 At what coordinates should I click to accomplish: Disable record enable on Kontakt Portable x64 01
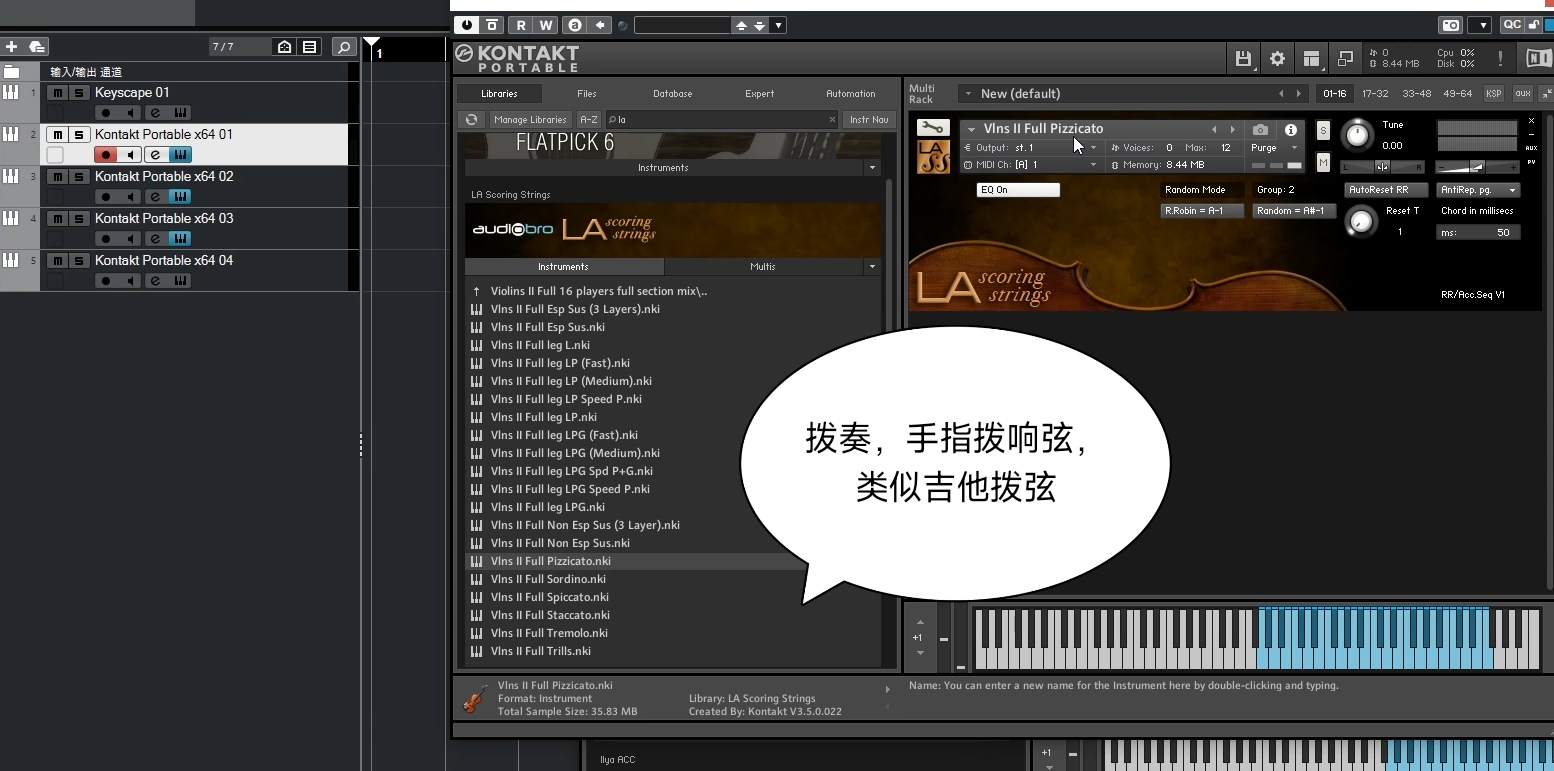click(106, 155)
